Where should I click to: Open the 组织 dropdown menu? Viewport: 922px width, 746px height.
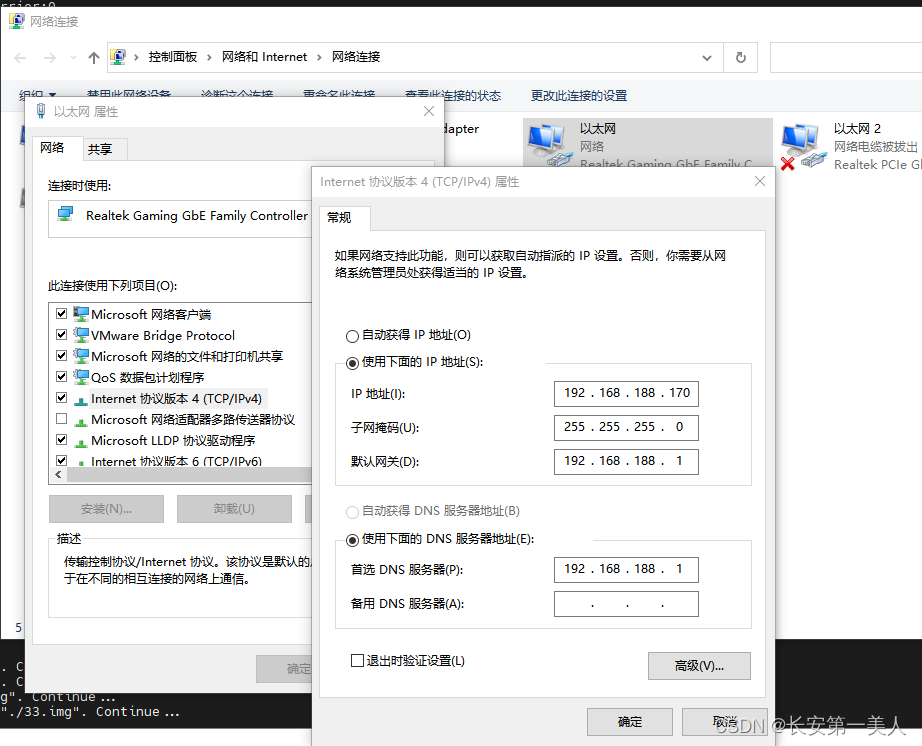pos(37,95)
